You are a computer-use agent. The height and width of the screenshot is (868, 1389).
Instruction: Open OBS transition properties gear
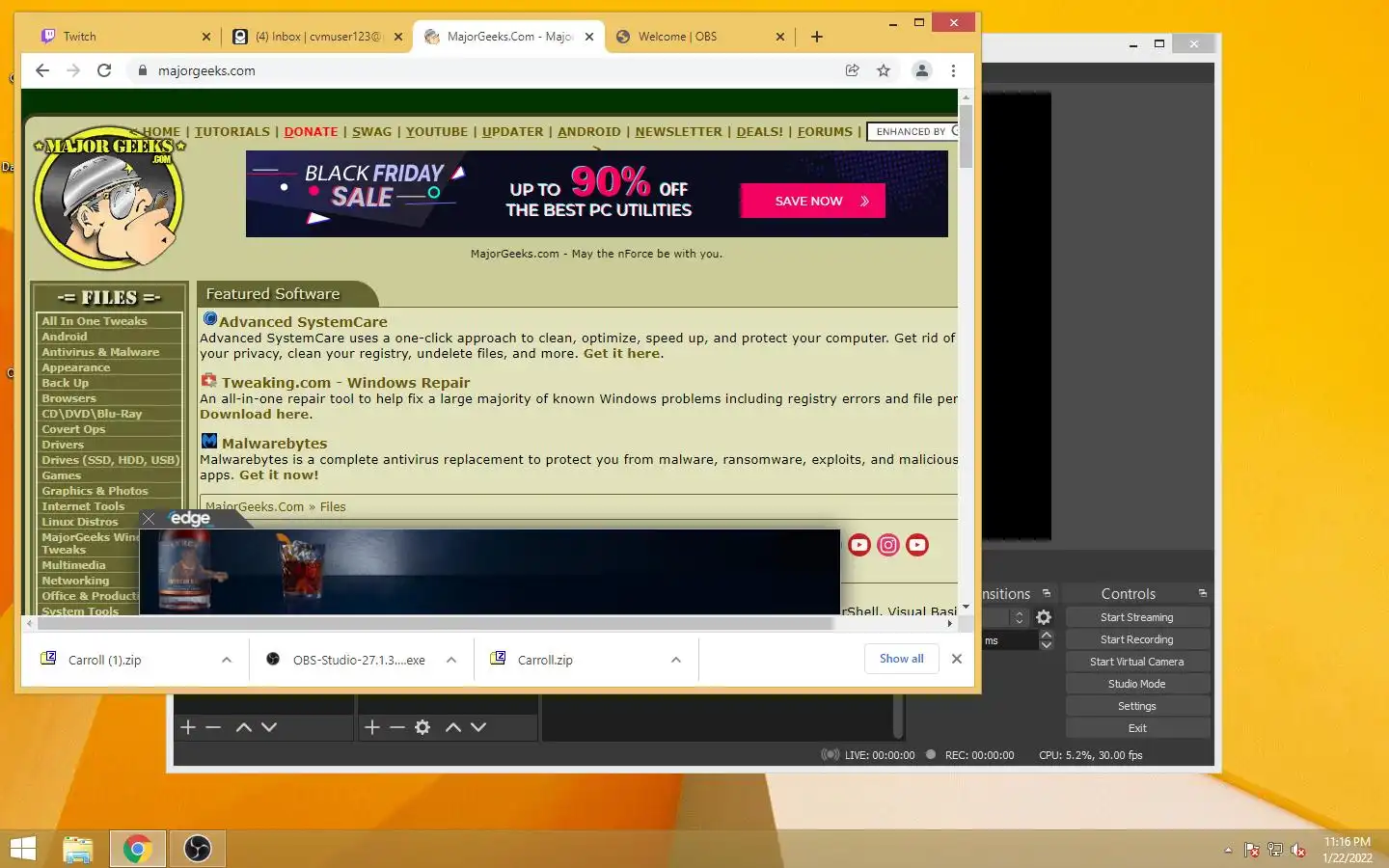[1044, 617]
